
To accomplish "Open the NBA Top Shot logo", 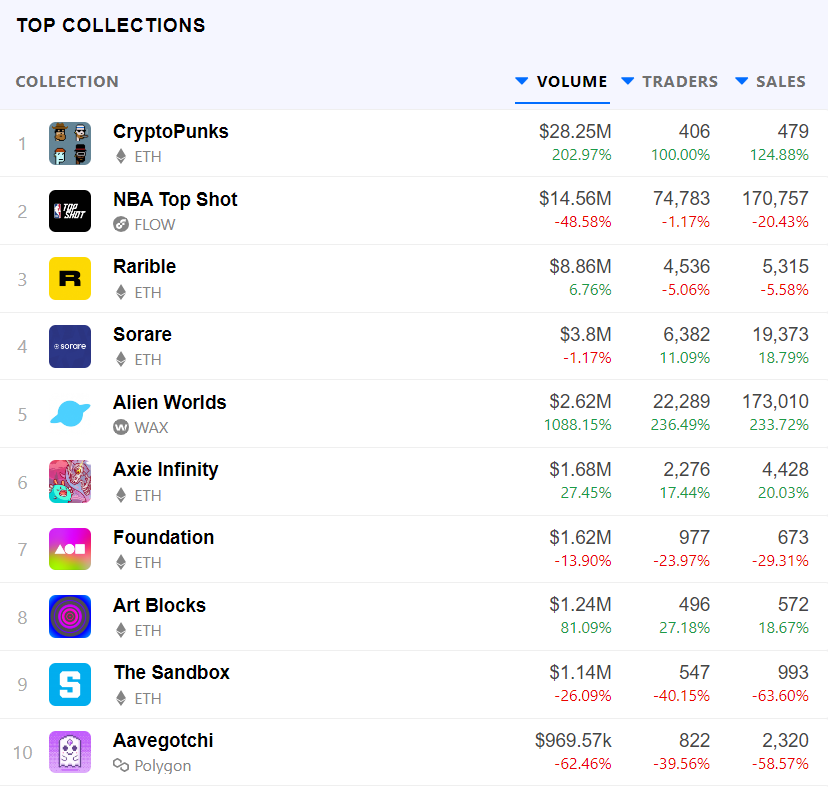I will 70,211.
